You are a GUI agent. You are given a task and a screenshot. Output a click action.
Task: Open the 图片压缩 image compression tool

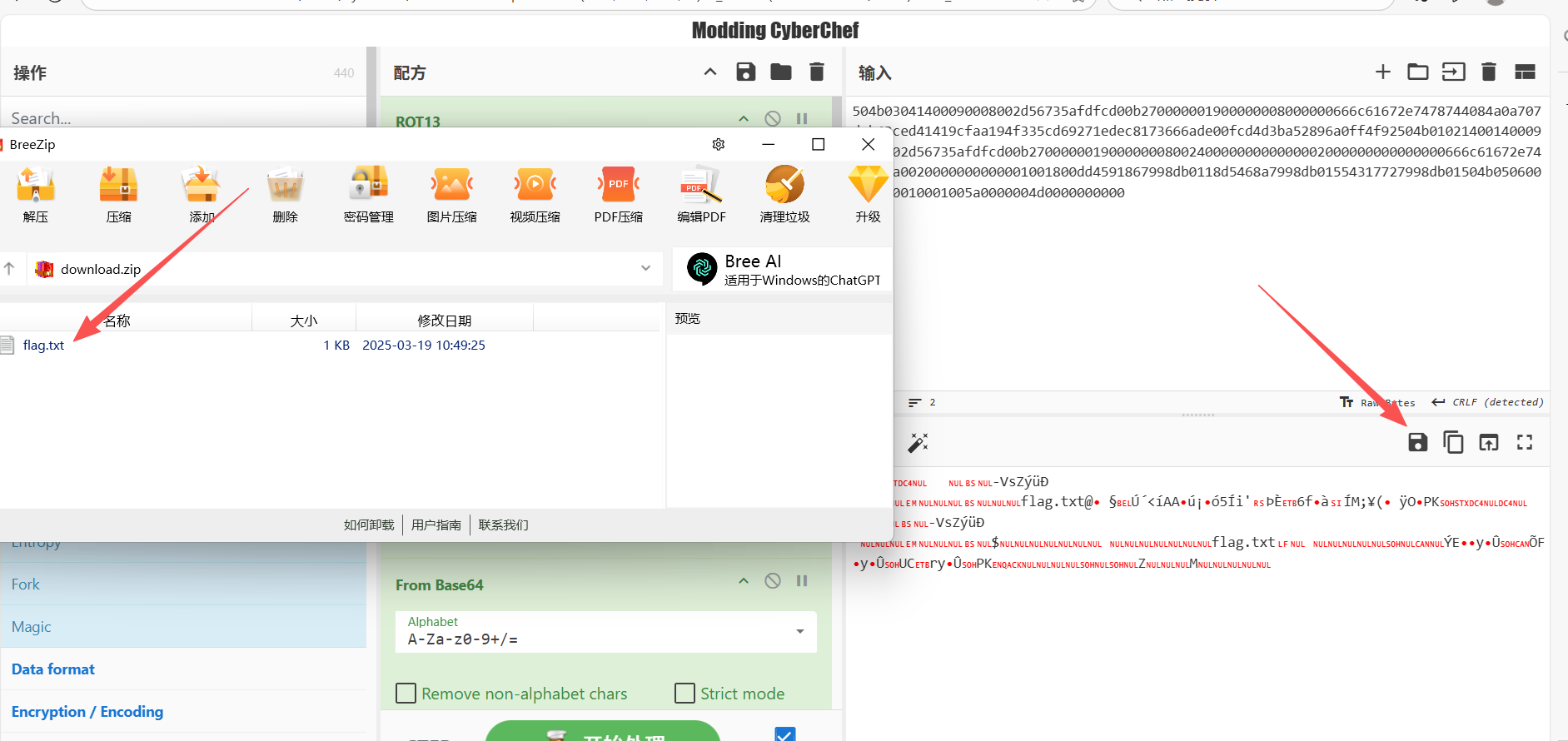pyautogui.click(x=451, y=184)
